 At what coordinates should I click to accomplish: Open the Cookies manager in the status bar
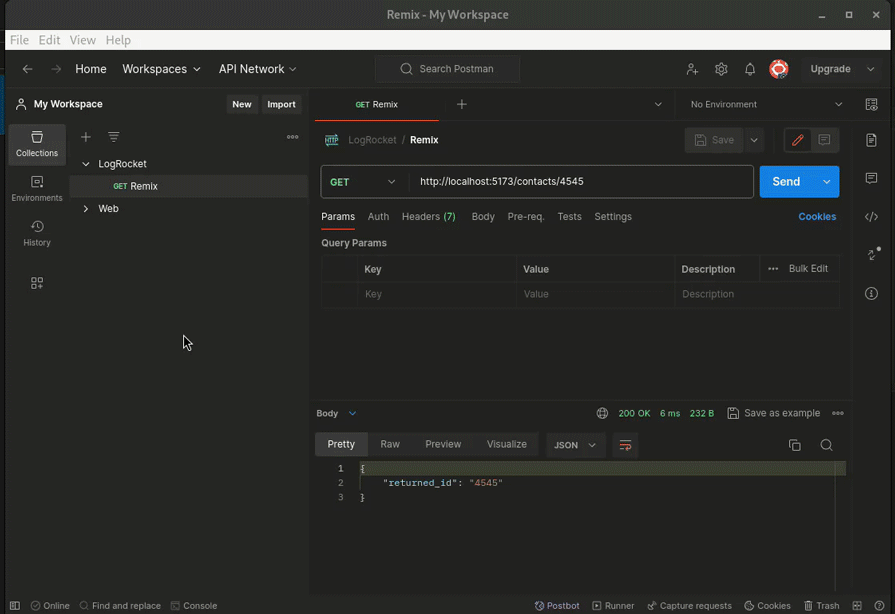[x=767, y=605]
